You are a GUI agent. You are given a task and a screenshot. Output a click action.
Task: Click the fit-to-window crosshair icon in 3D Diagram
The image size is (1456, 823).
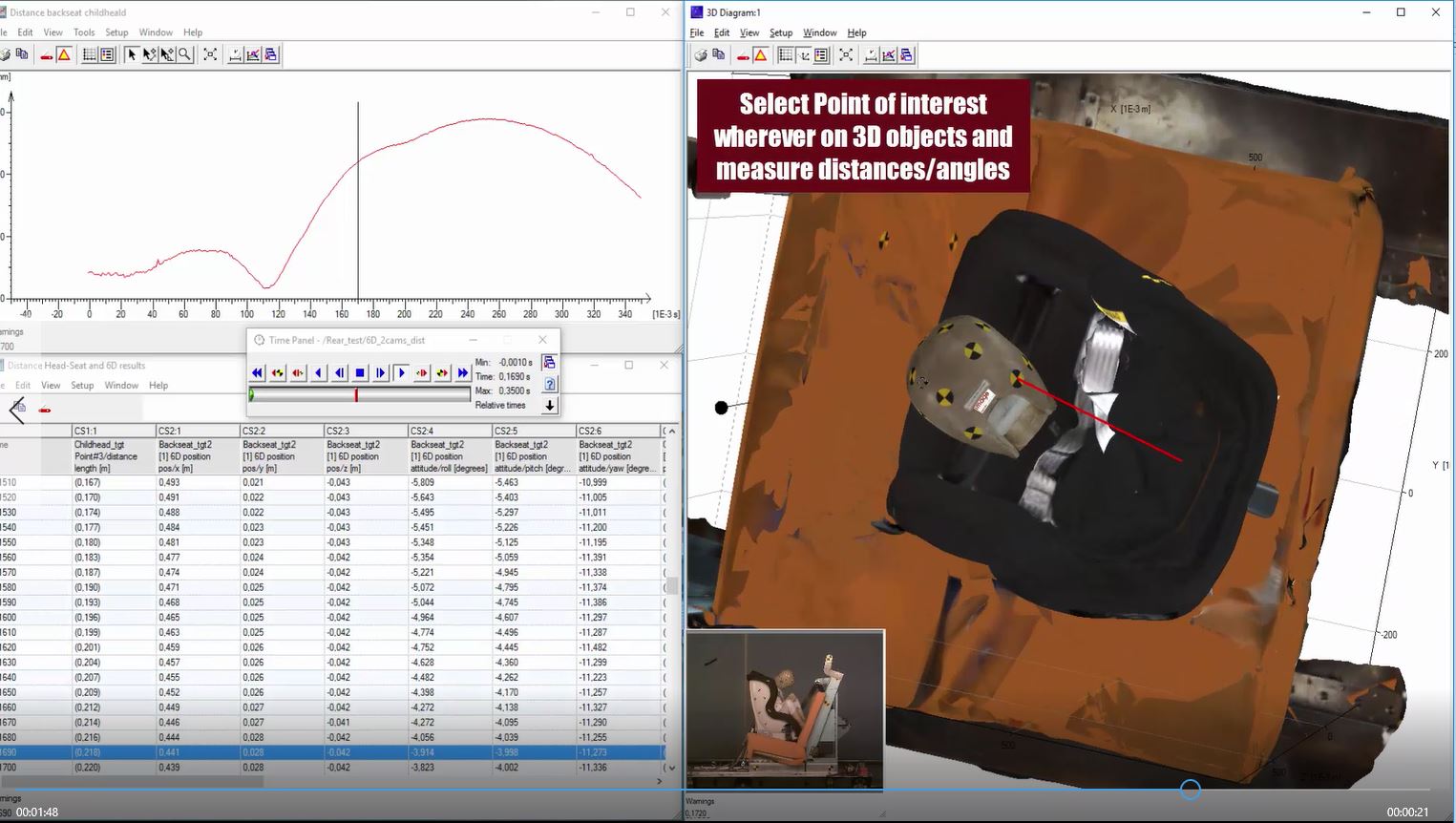pyautogui.click(x=845, y=54)
